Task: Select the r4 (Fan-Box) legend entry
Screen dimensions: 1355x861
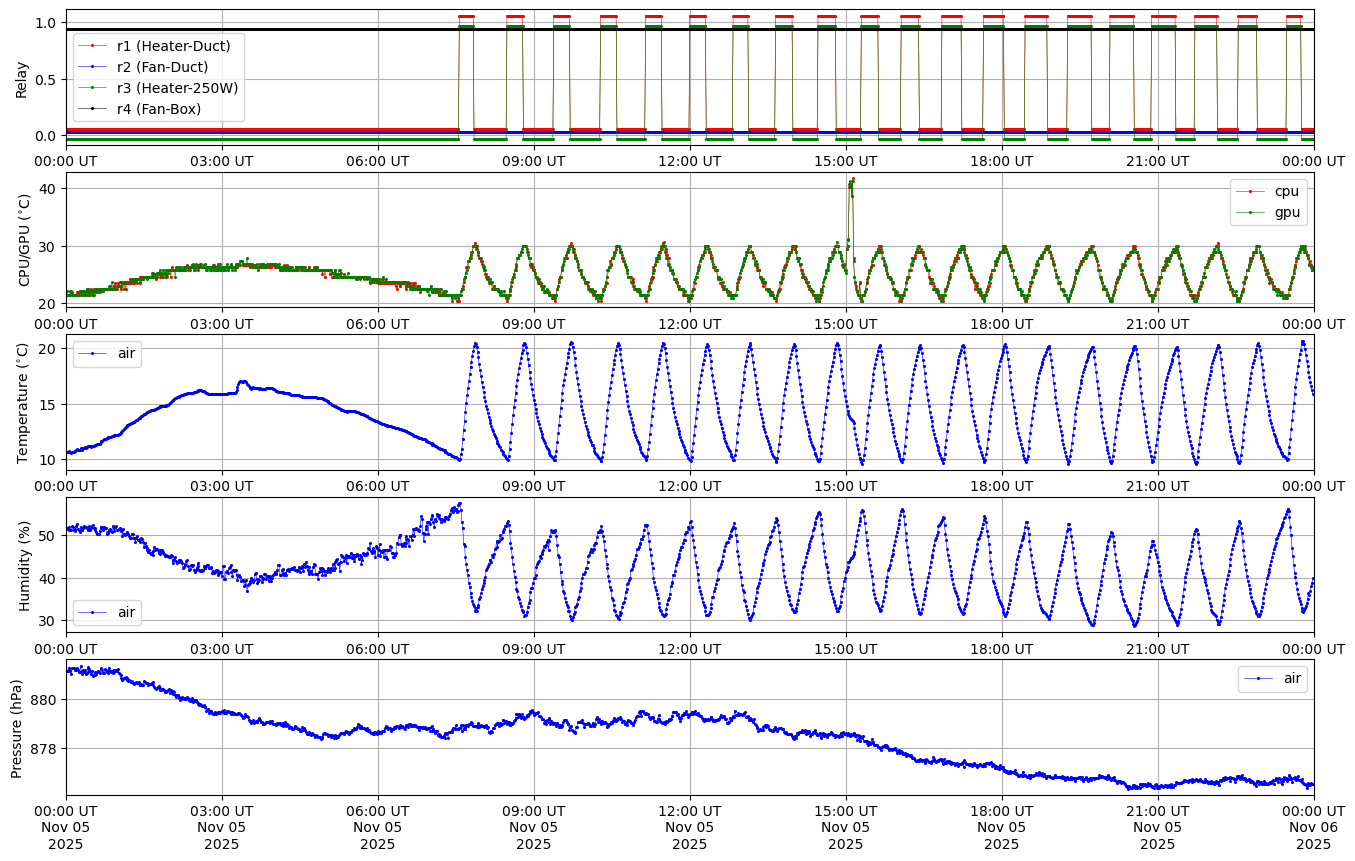Action: click(158, 108)
